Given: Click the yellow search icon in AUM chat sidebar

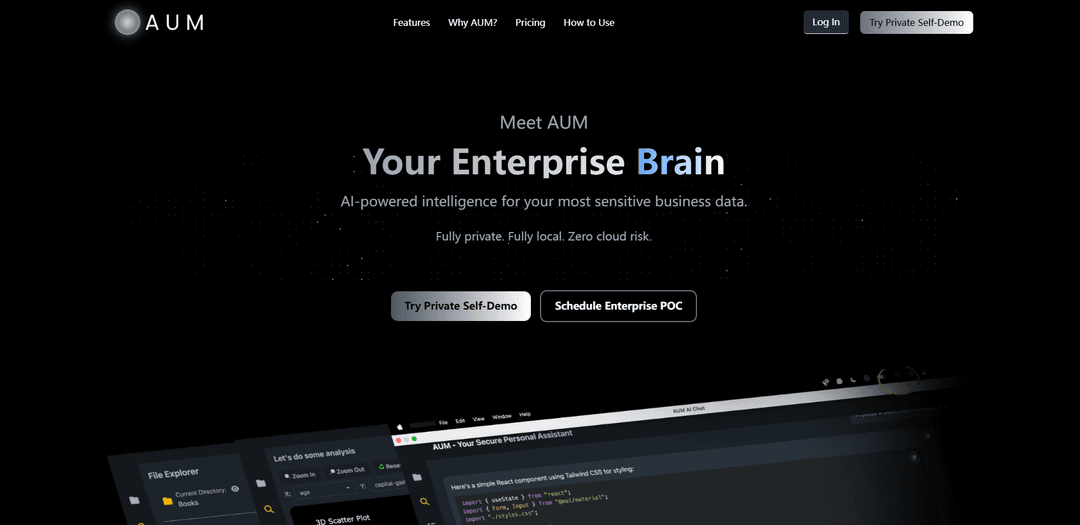Looking at the screenshot, I should tap(426, 502).
